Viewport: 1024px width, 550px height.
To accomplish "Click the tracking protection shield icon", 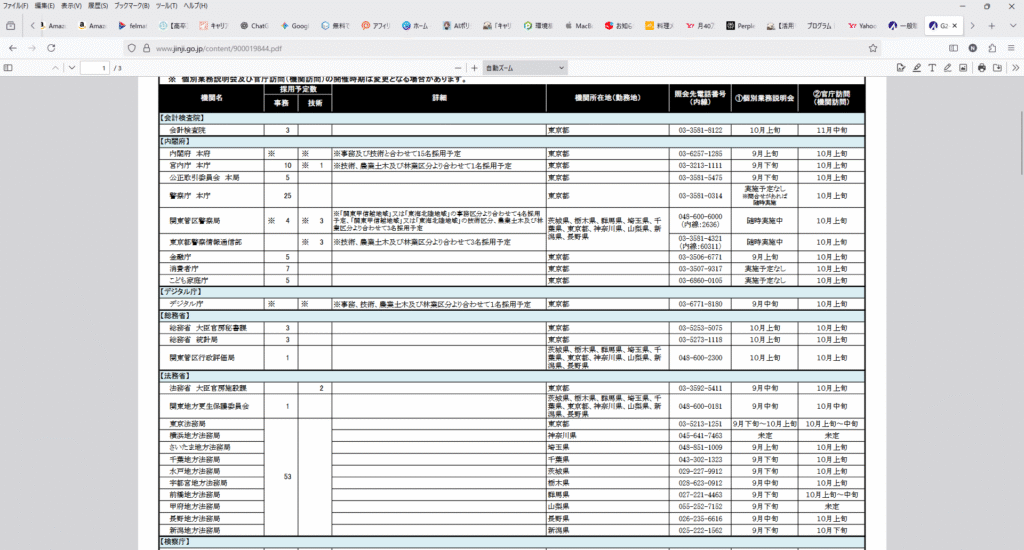I will 132,48.
